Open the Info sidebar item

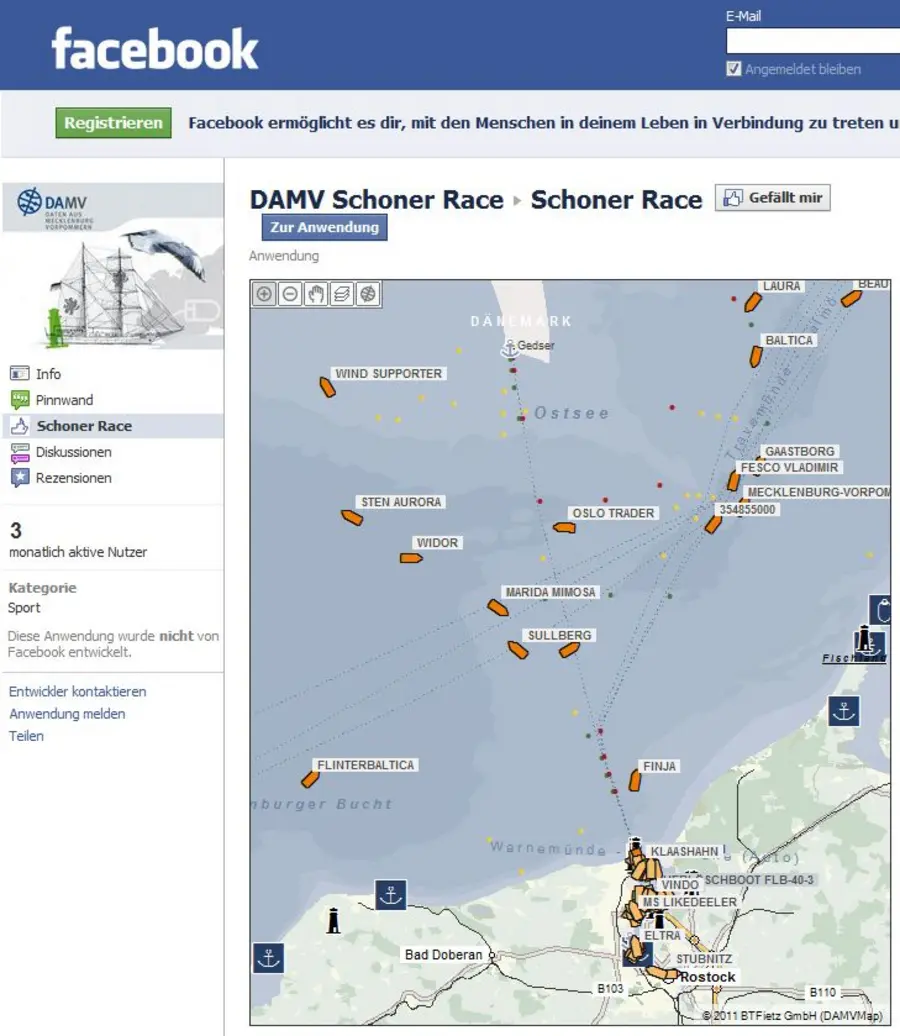[48, 374]
